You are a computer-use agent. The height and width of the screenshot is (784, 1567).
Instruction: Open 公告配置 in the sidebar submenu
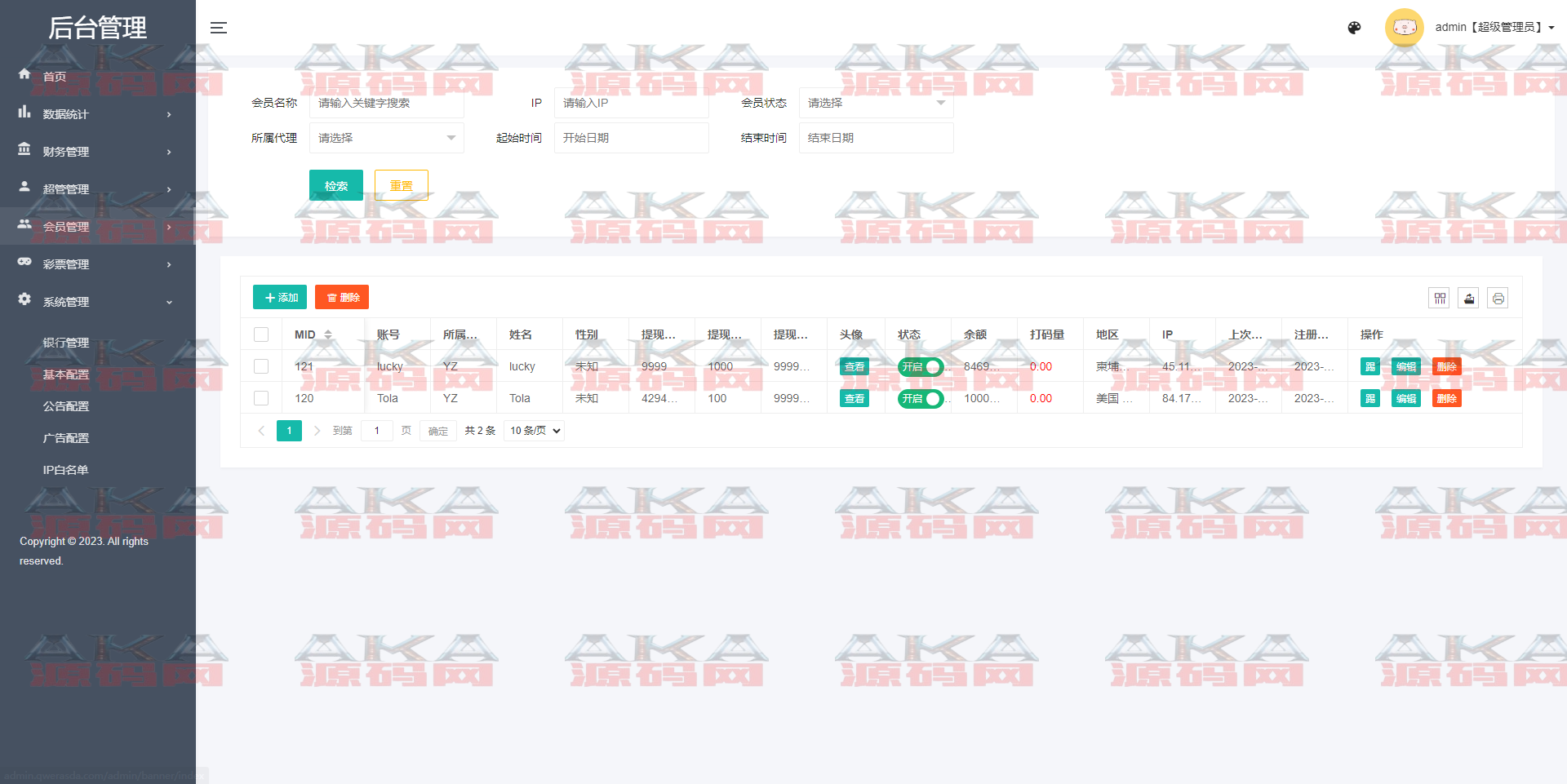coord(66,406)
